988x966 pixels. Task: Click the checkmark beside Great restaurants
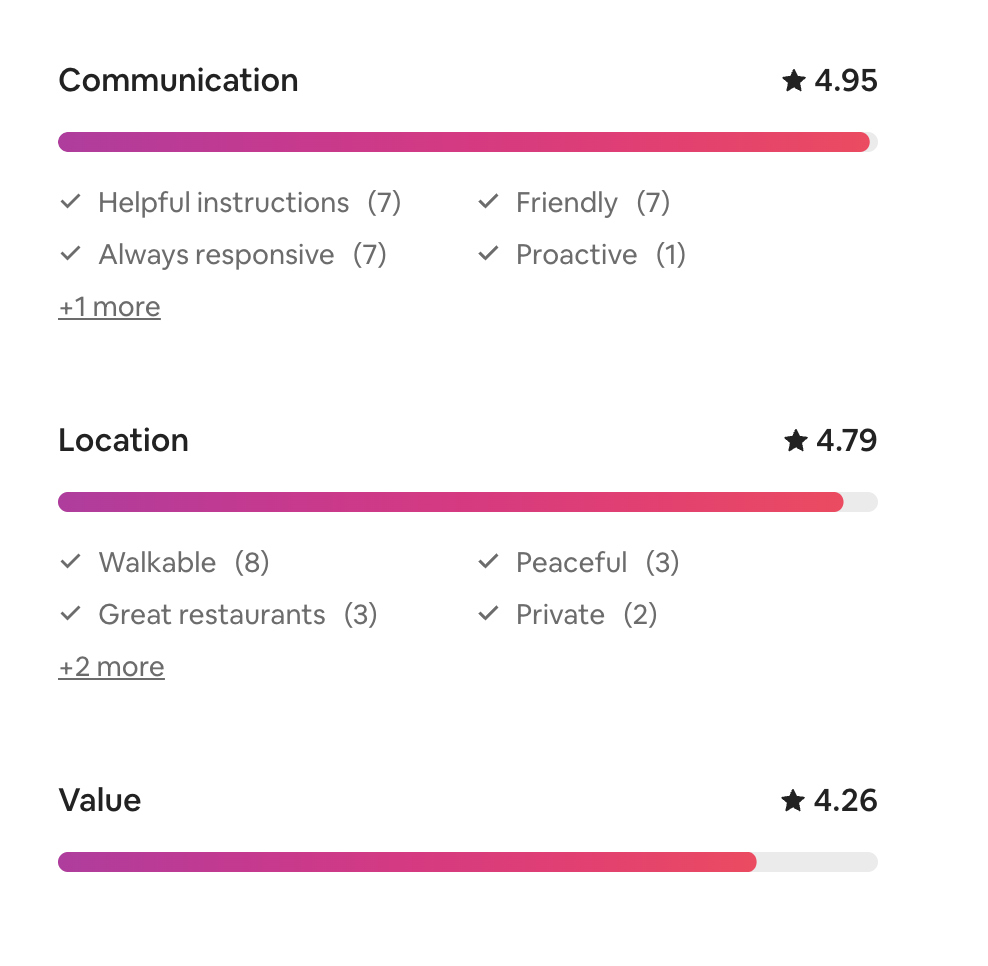pyautogui.click(x=70, y=614)
